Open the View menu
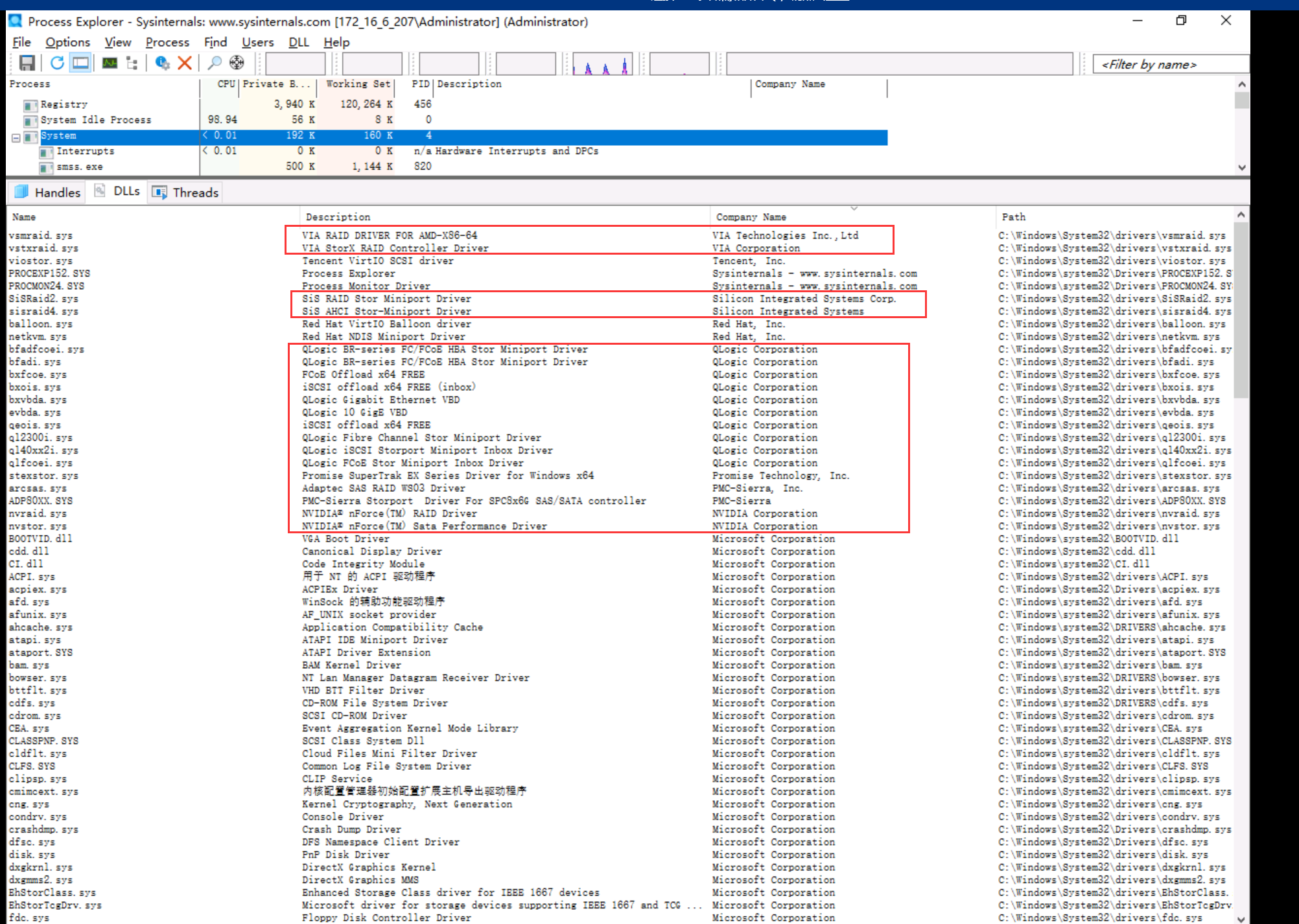Image resolution: width=1299 pixels, height=924 pixels. pos(118,42)
